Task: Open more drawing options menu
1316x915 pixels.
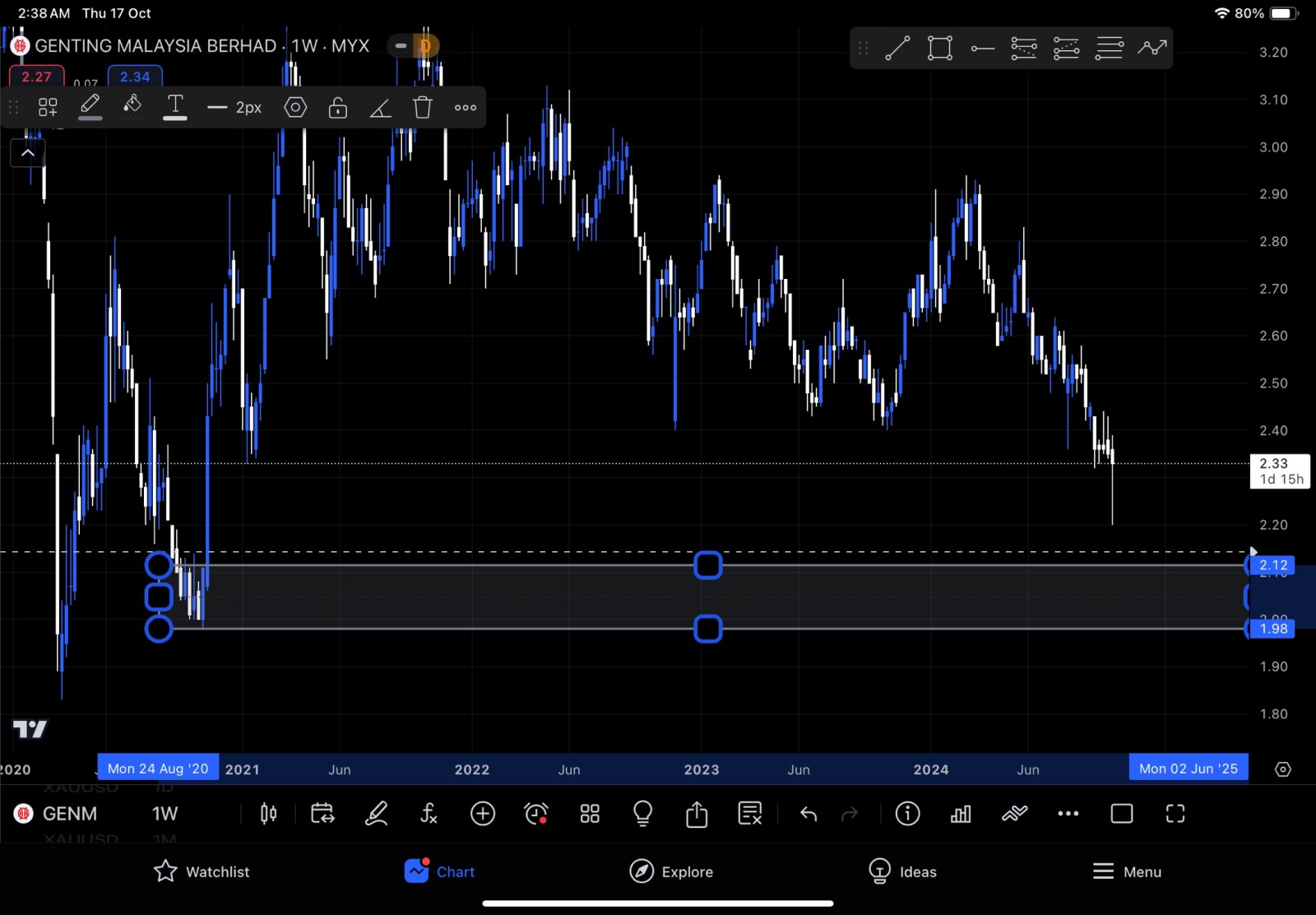Action: click(466, 107)
